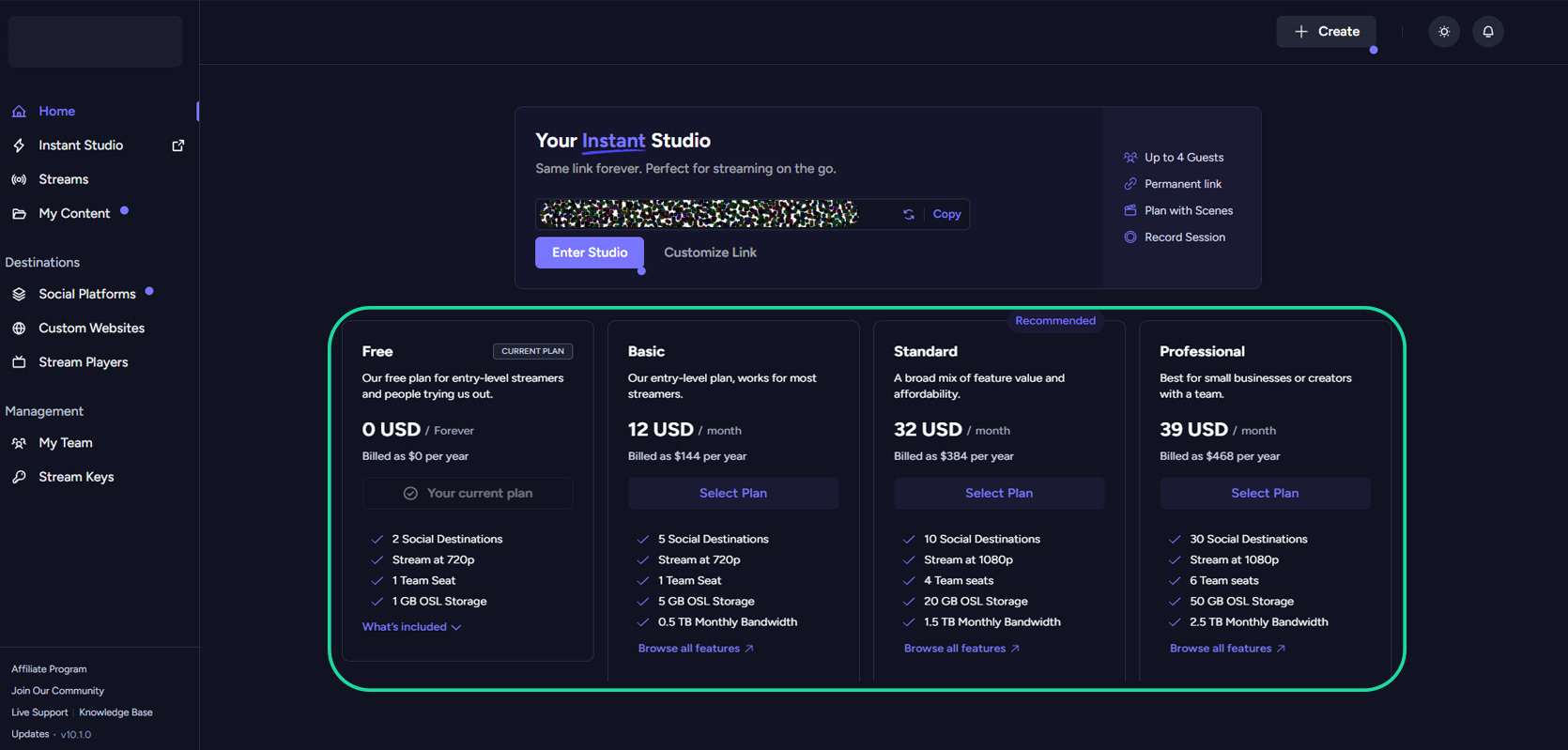Open the Create dropdown button

pyautogui.click(x=1326, y=32)
